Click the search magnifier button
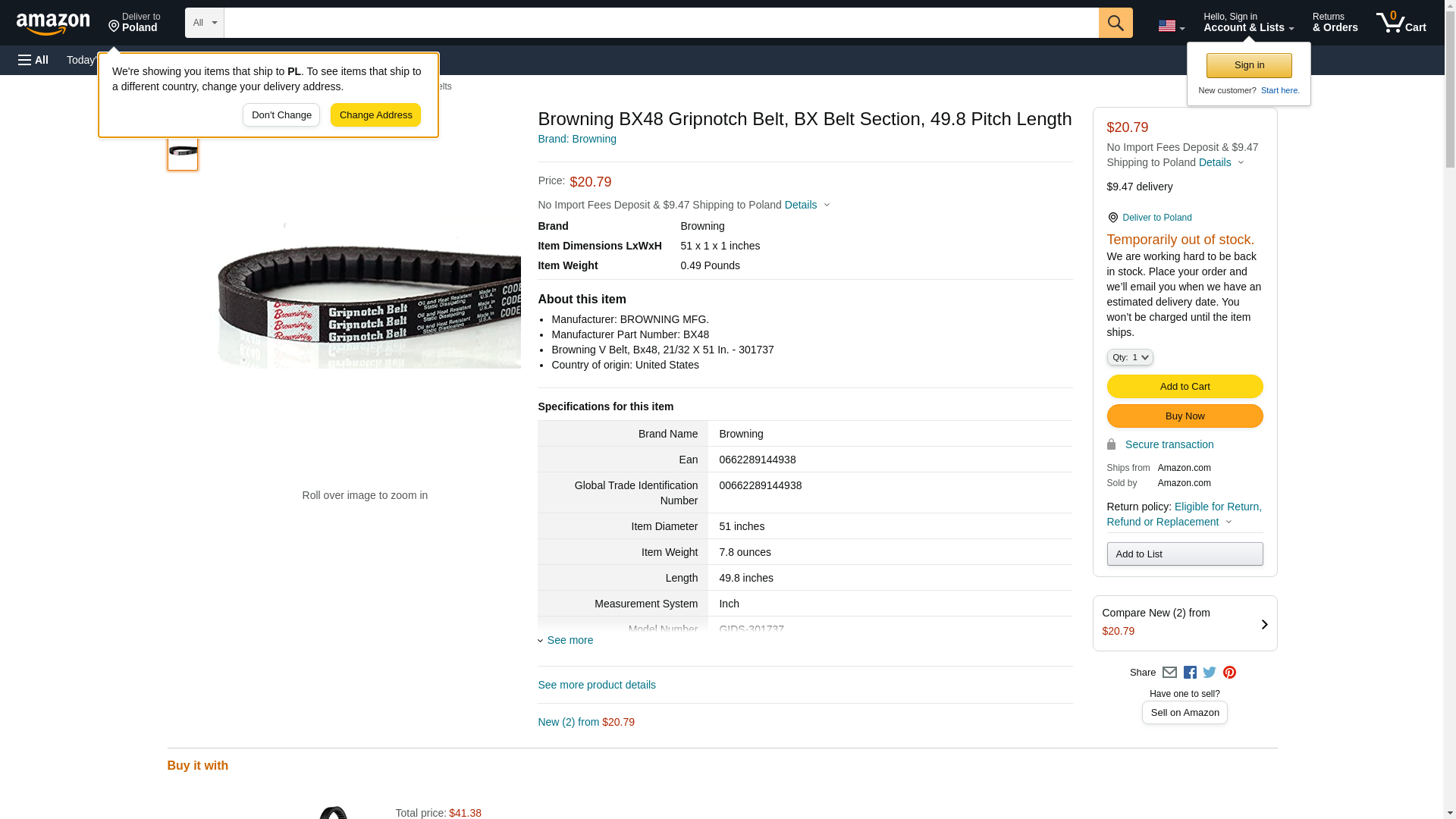 point(1115,23)
